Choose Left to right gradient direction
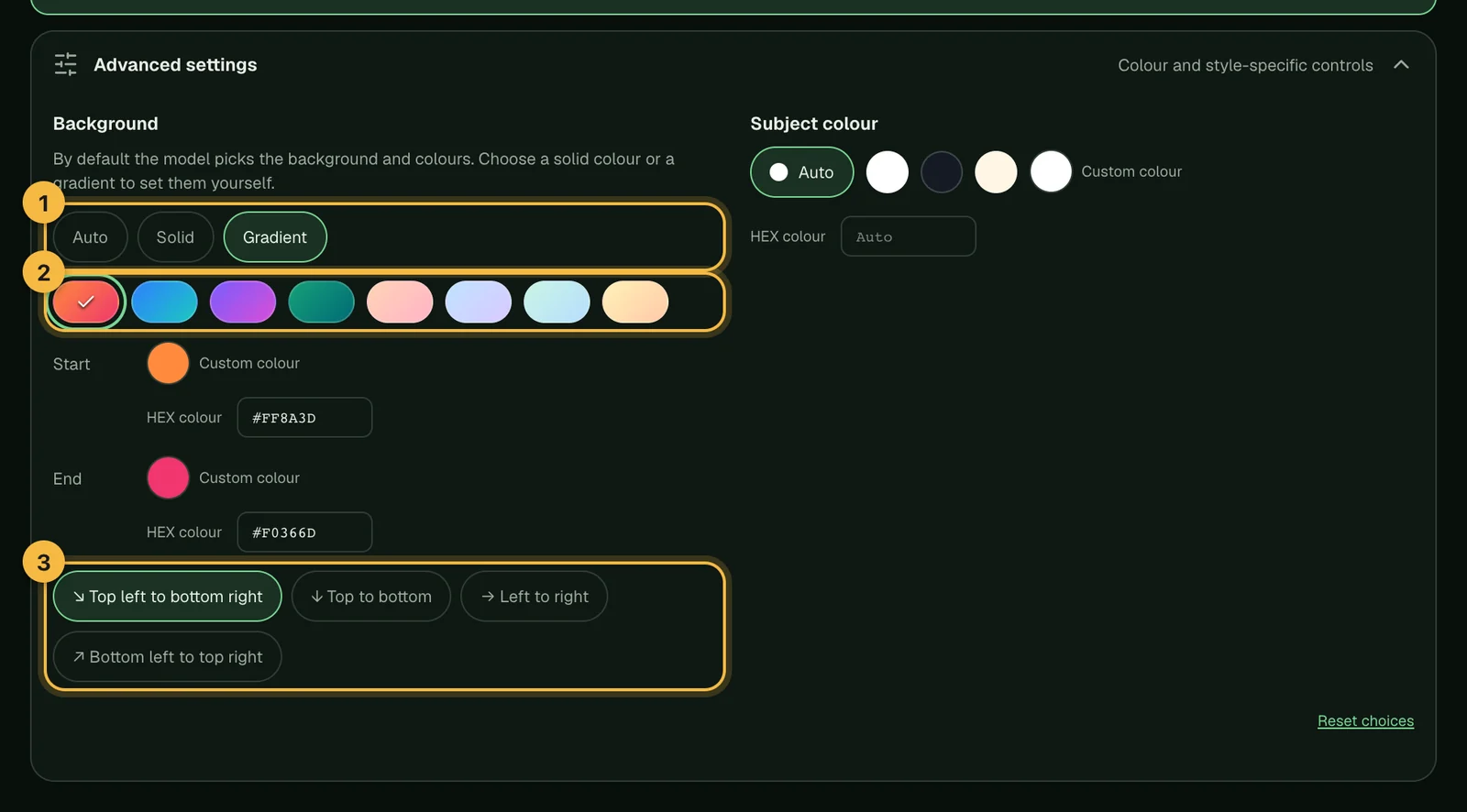 tap(535, 597)
